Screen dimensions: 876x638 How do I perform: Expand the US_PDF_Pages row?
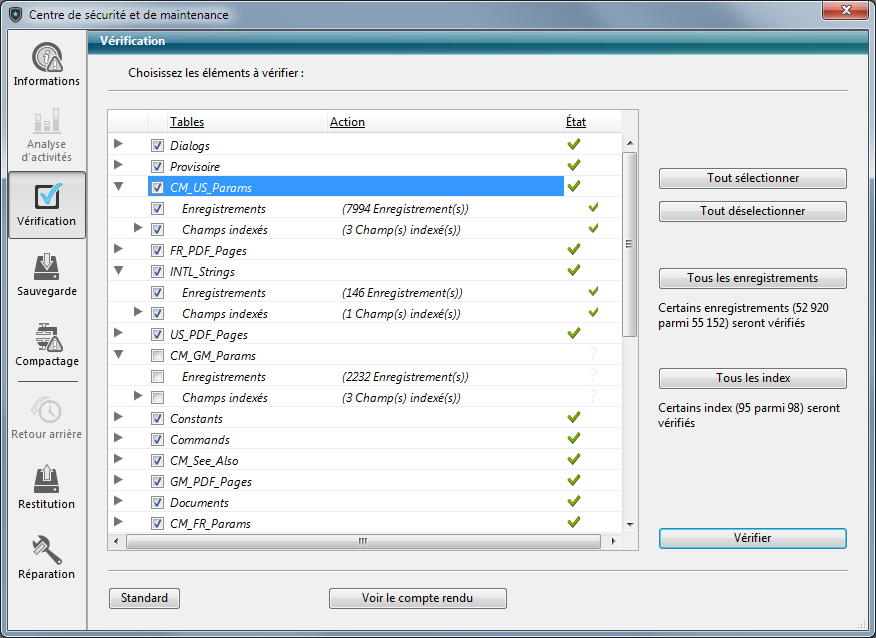point(118,333)
